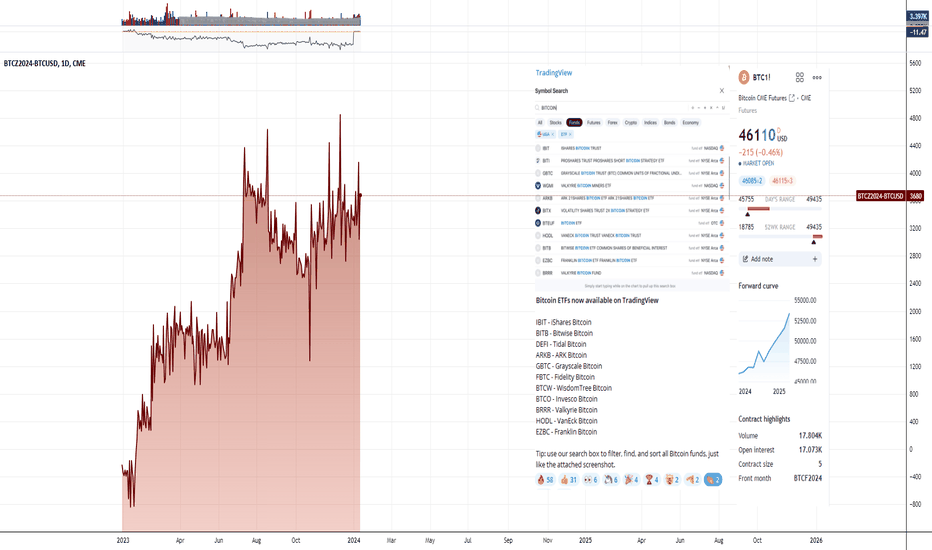This screenshot has height=550, width=932.
Task: Select the IBIT iShares Bitcoin Trust result
Action: pyautogui.click(x=630, y=148)
